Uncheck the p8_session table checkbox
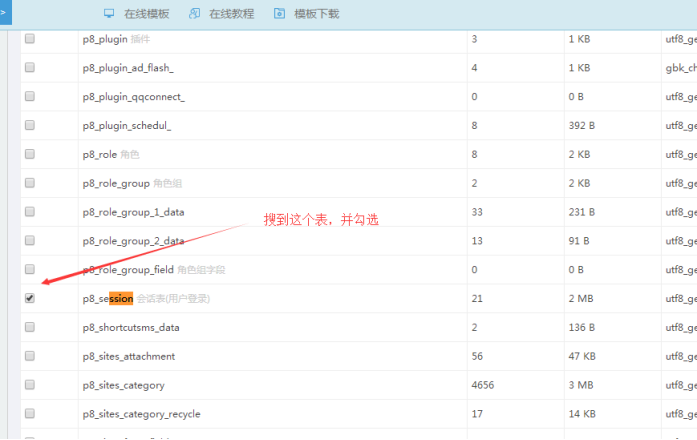 tap(30, 298)
